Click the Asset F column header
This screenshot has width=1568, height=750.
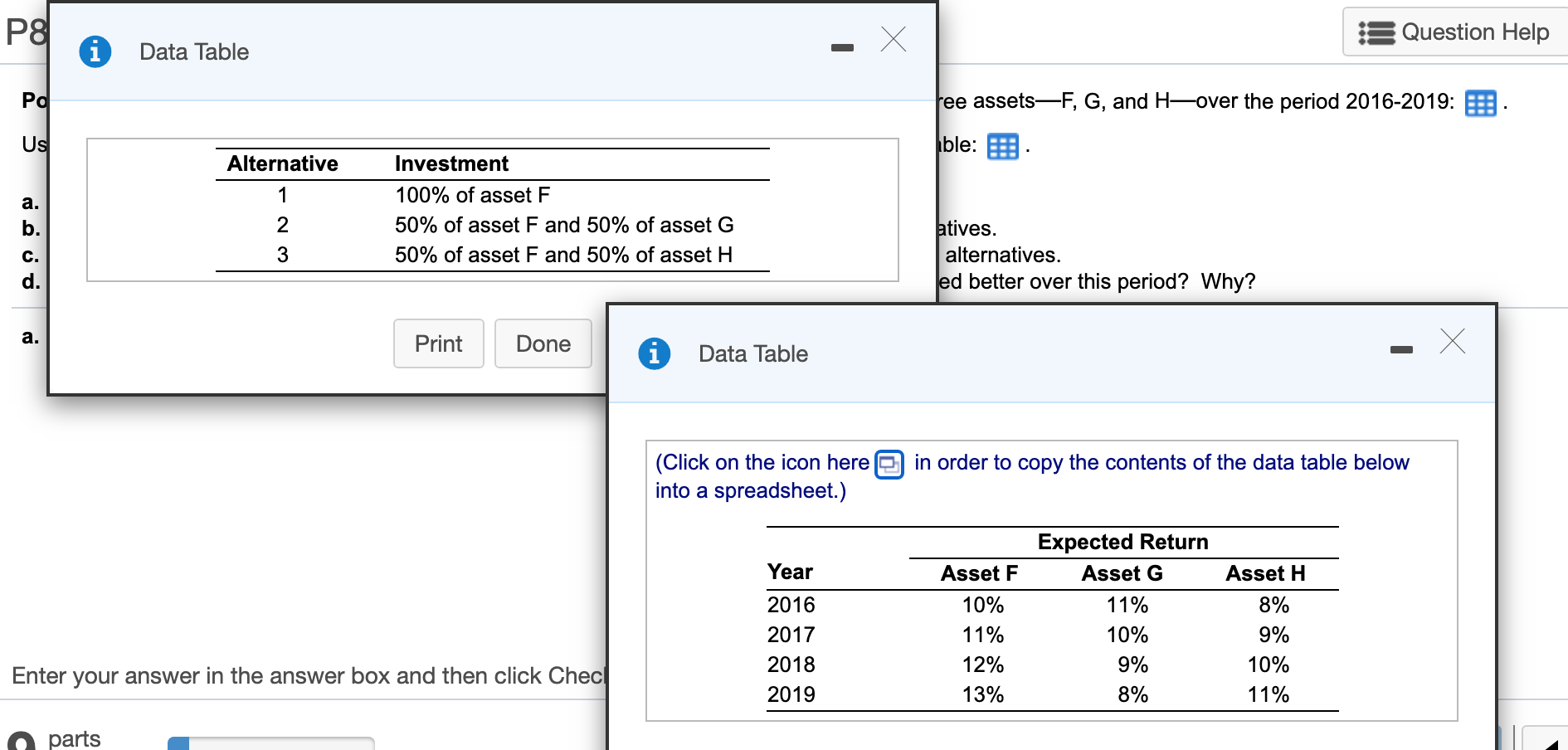[981, 572]
